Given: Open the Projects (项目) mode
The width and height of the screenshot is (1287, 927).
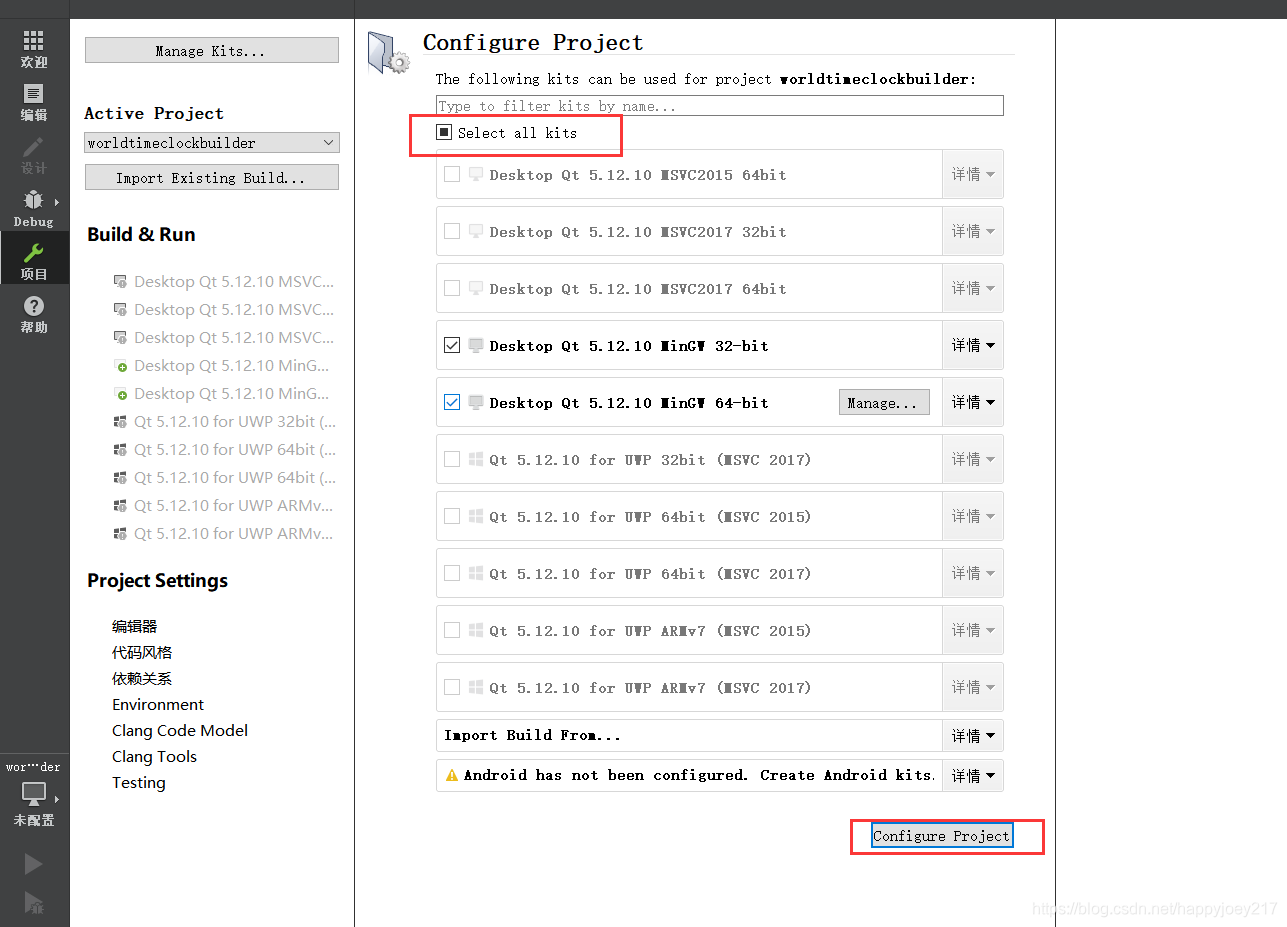Looking at the screenshot, I should 34,260.
